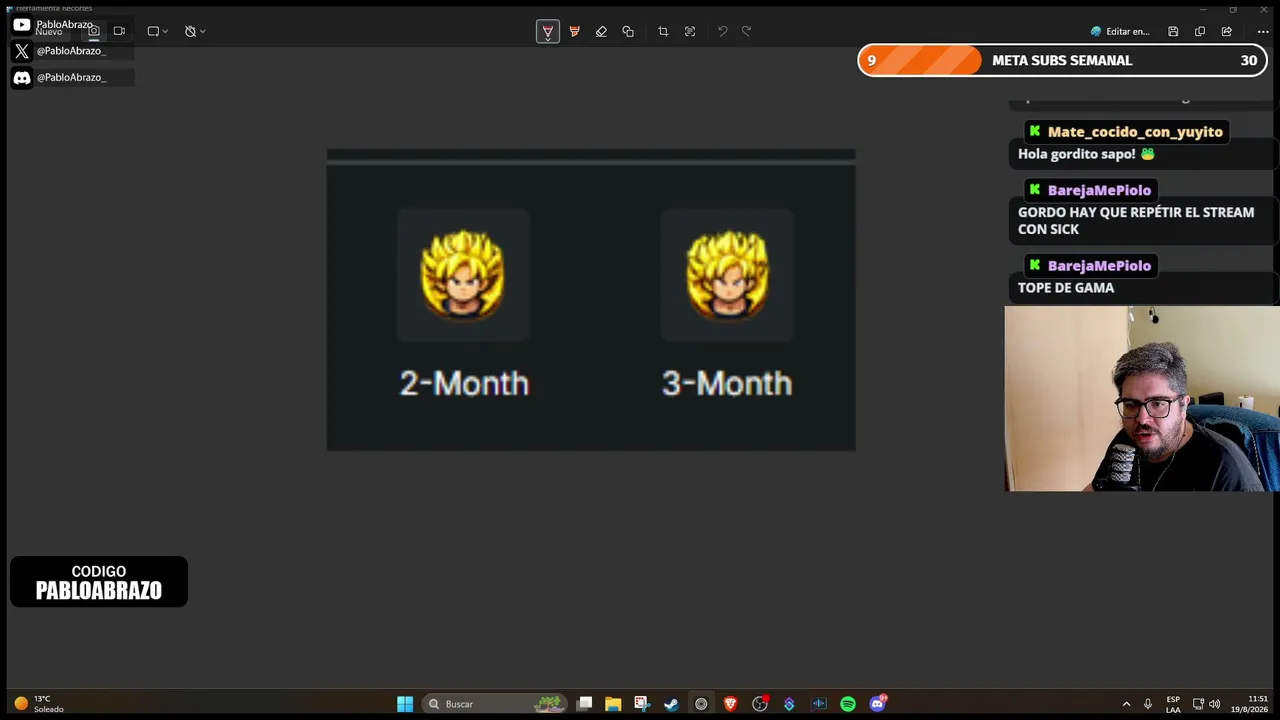This screenshot has width=1280, height=720.
Task: Open the three-dots more options menu
Action: (1263, 31)
